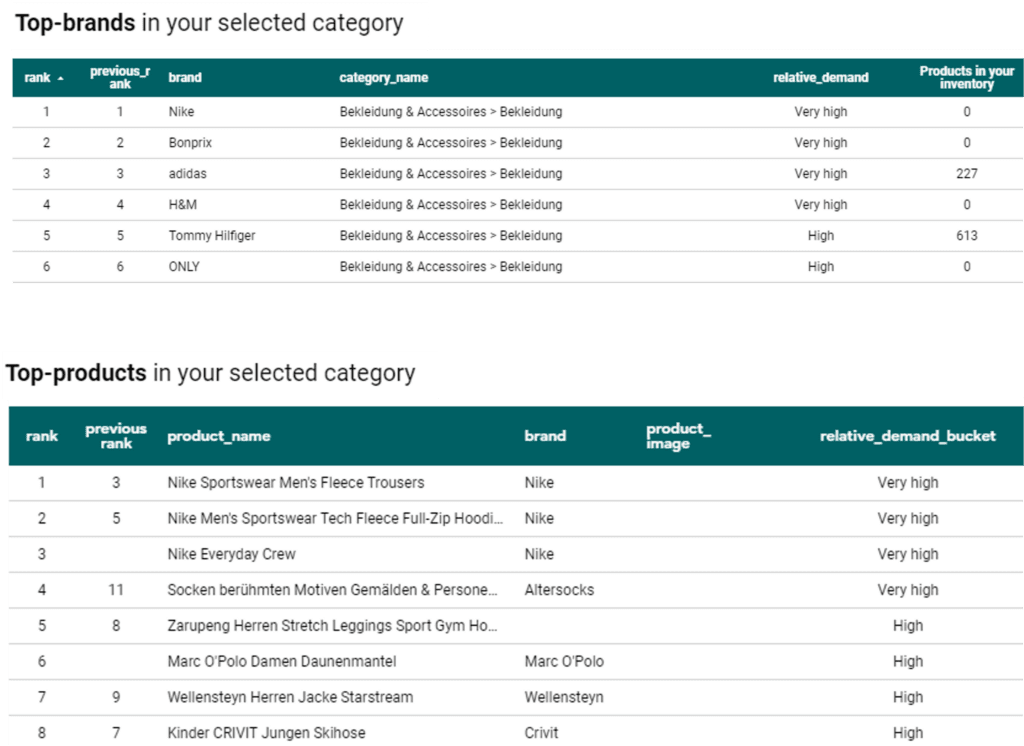Select the Nike row in Top-brands table
The height and width of the screenshot is (746, 1024).
(181, 112)
